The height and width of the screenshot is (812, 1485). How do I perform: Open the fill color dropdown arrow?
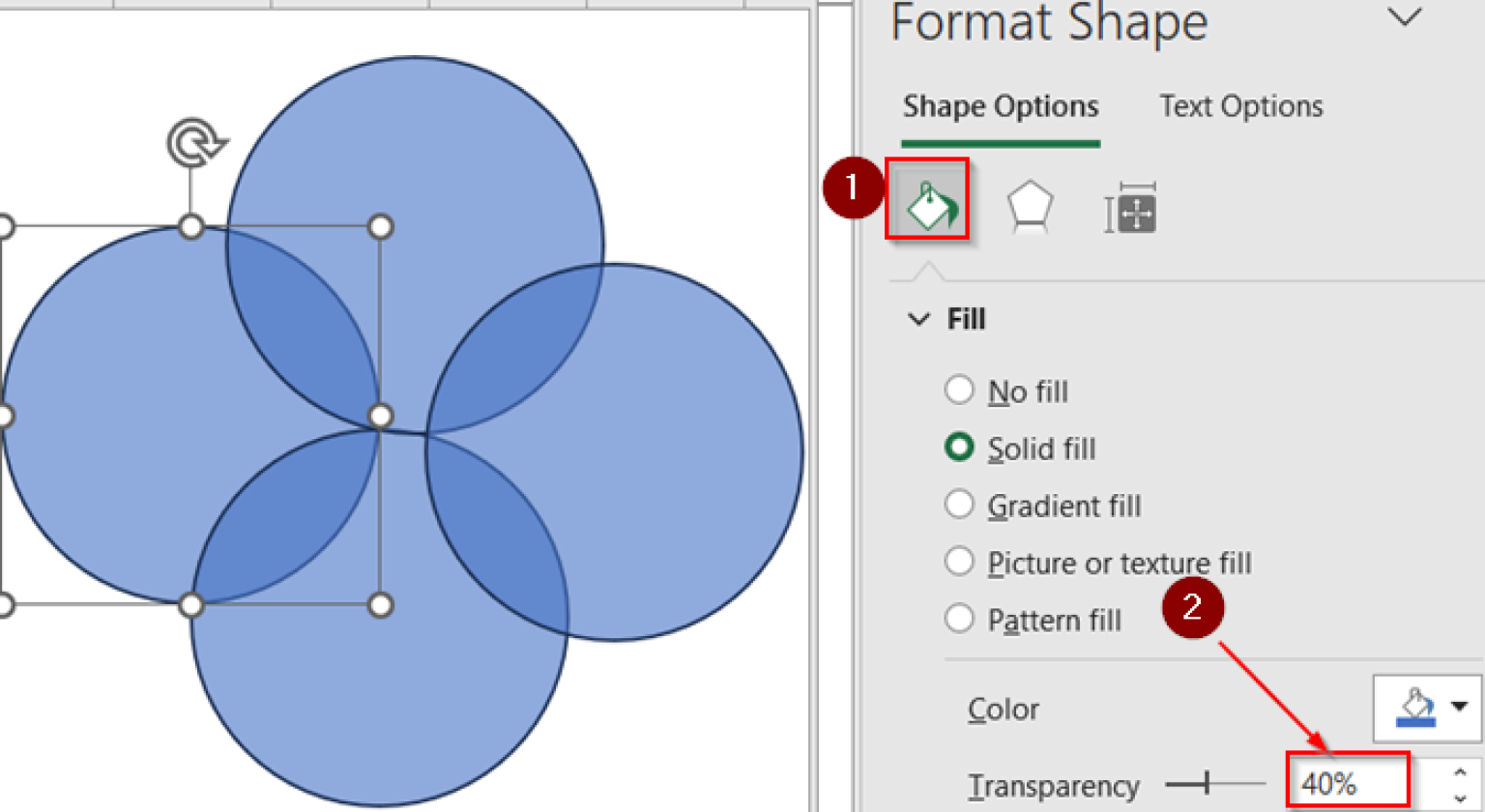1459,707
